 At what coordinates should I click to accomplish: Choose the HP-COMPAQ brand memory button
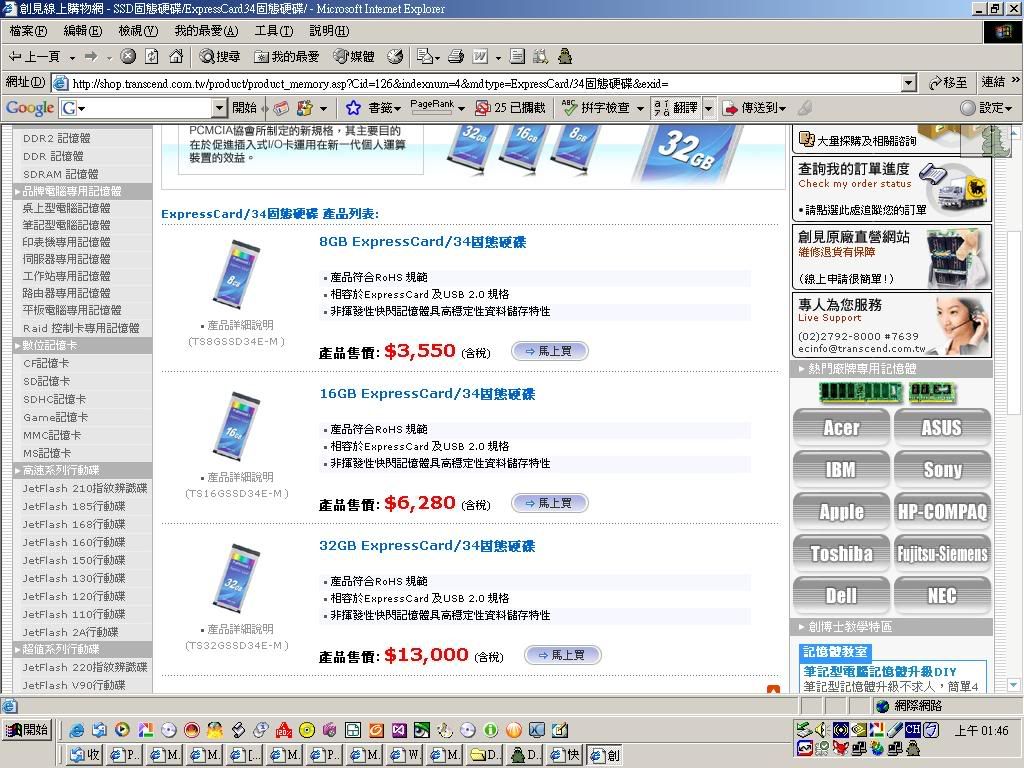coord(942,512)
